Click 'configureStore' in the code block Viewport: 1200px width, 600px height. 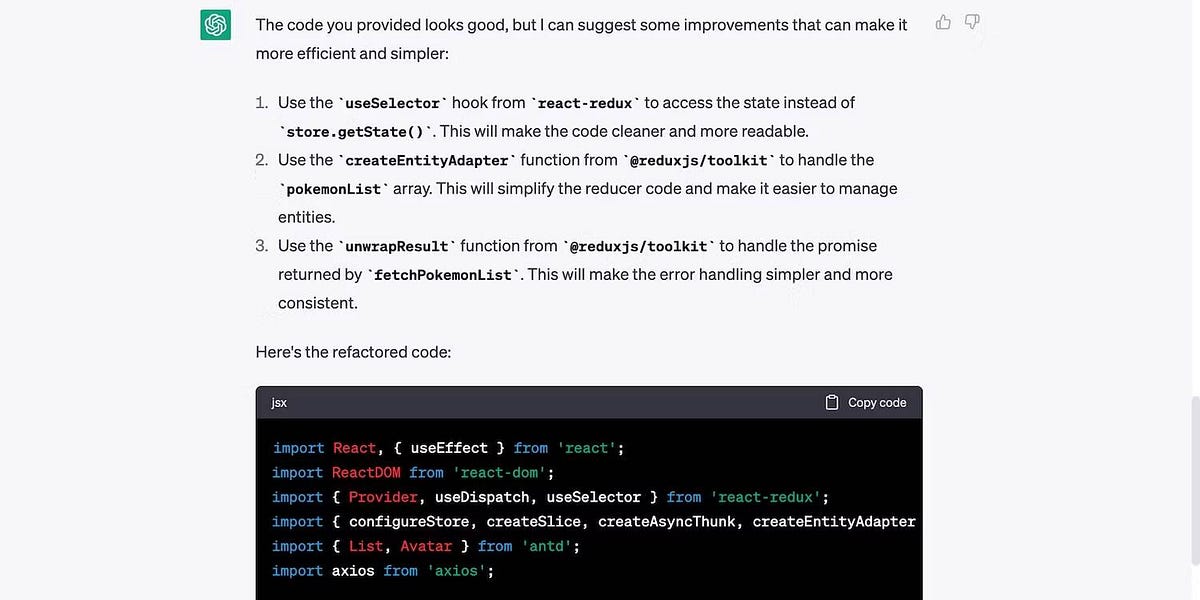[409, 521]
